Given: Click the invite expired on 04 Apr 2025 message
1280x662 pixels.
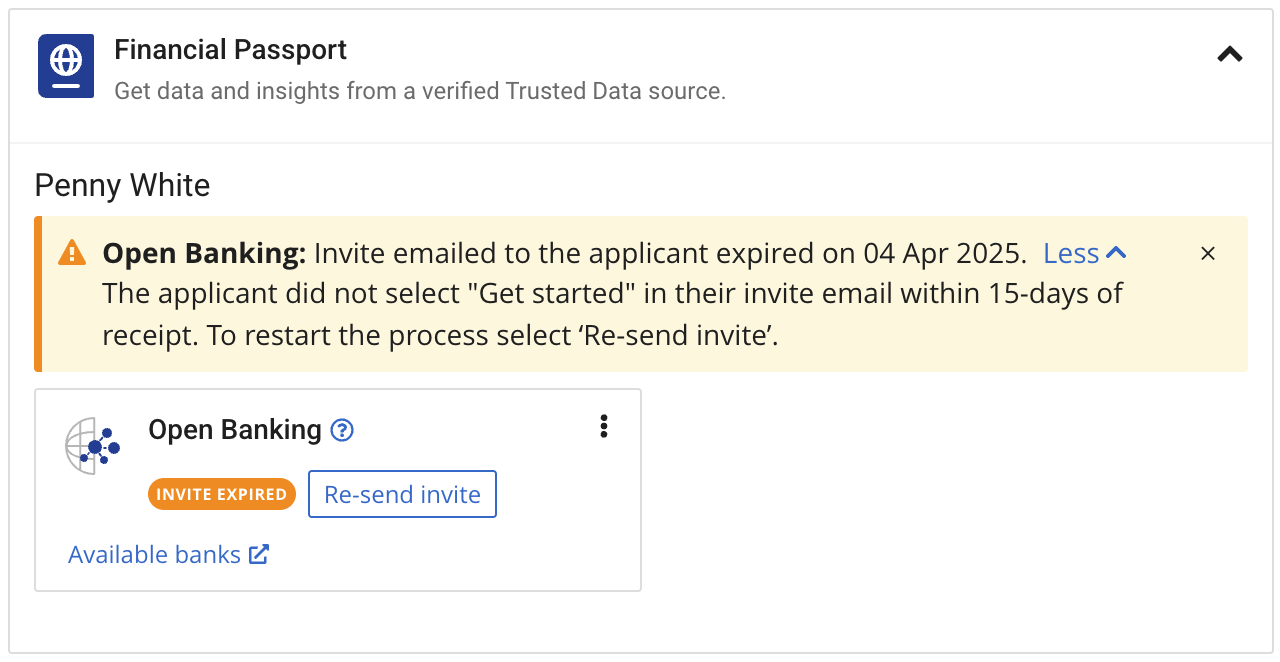Looking at the screenshot, I should [670, 254].
